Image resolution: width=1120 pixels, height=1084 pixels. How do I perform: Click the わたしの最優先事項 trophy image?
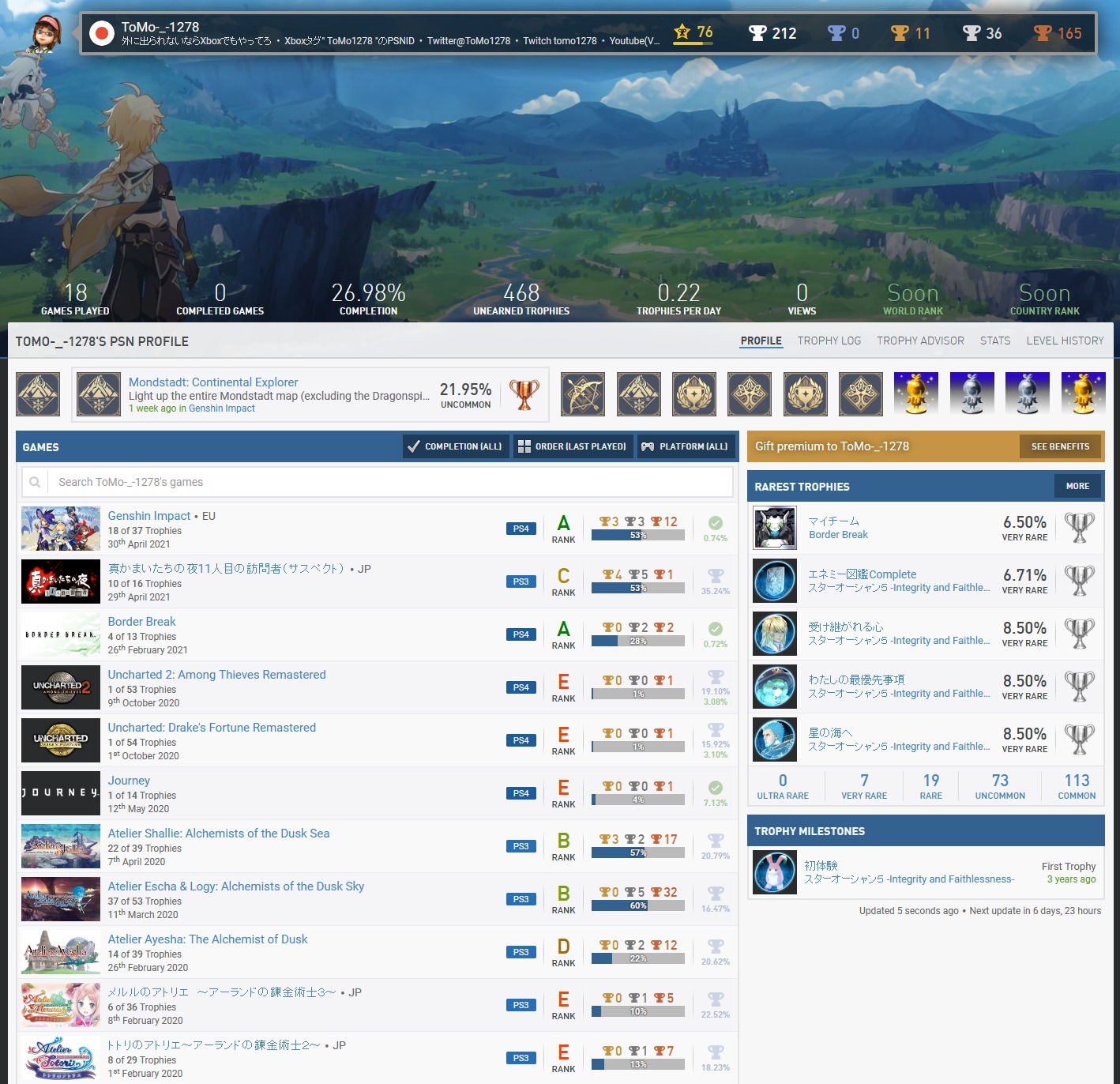(775, 687)
